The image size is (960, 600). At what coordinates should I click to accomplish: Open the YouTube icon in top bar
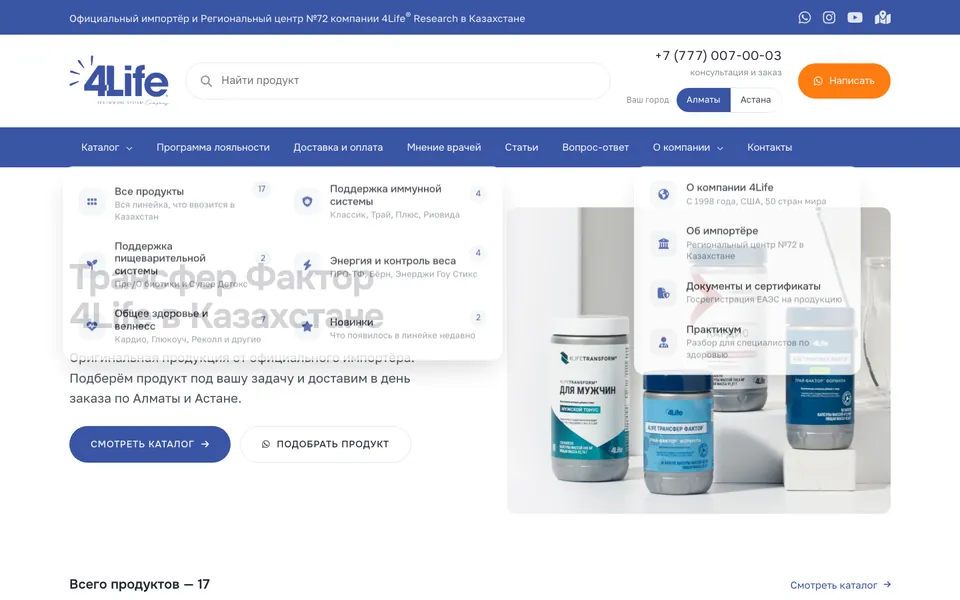coord(855,18)
